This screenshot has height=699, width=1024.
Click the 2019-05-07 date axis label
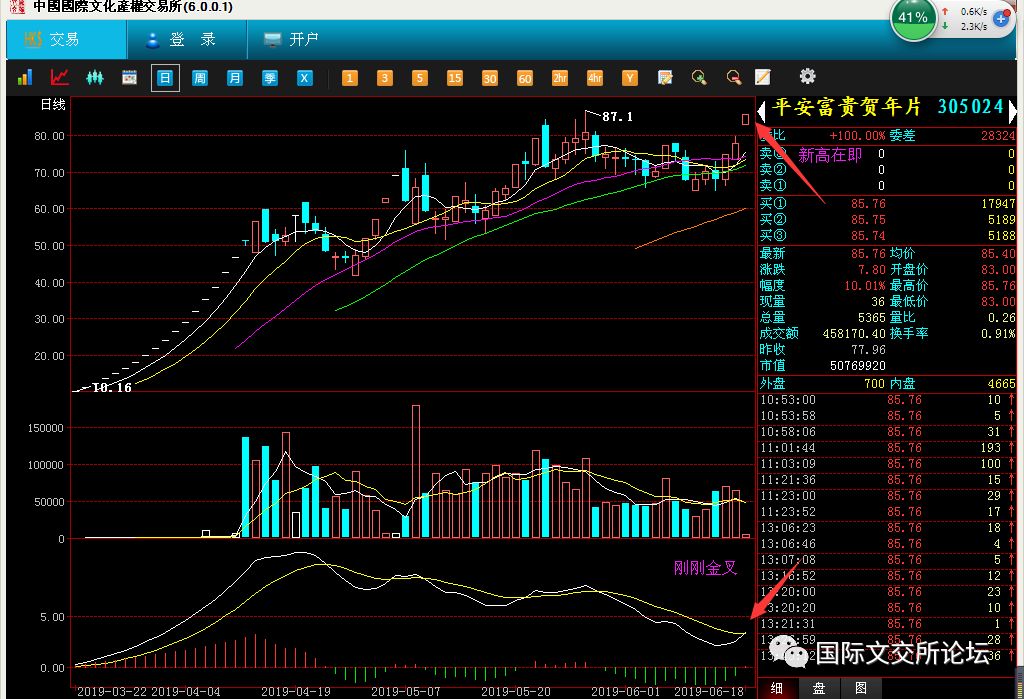click(x=406, y=691)
